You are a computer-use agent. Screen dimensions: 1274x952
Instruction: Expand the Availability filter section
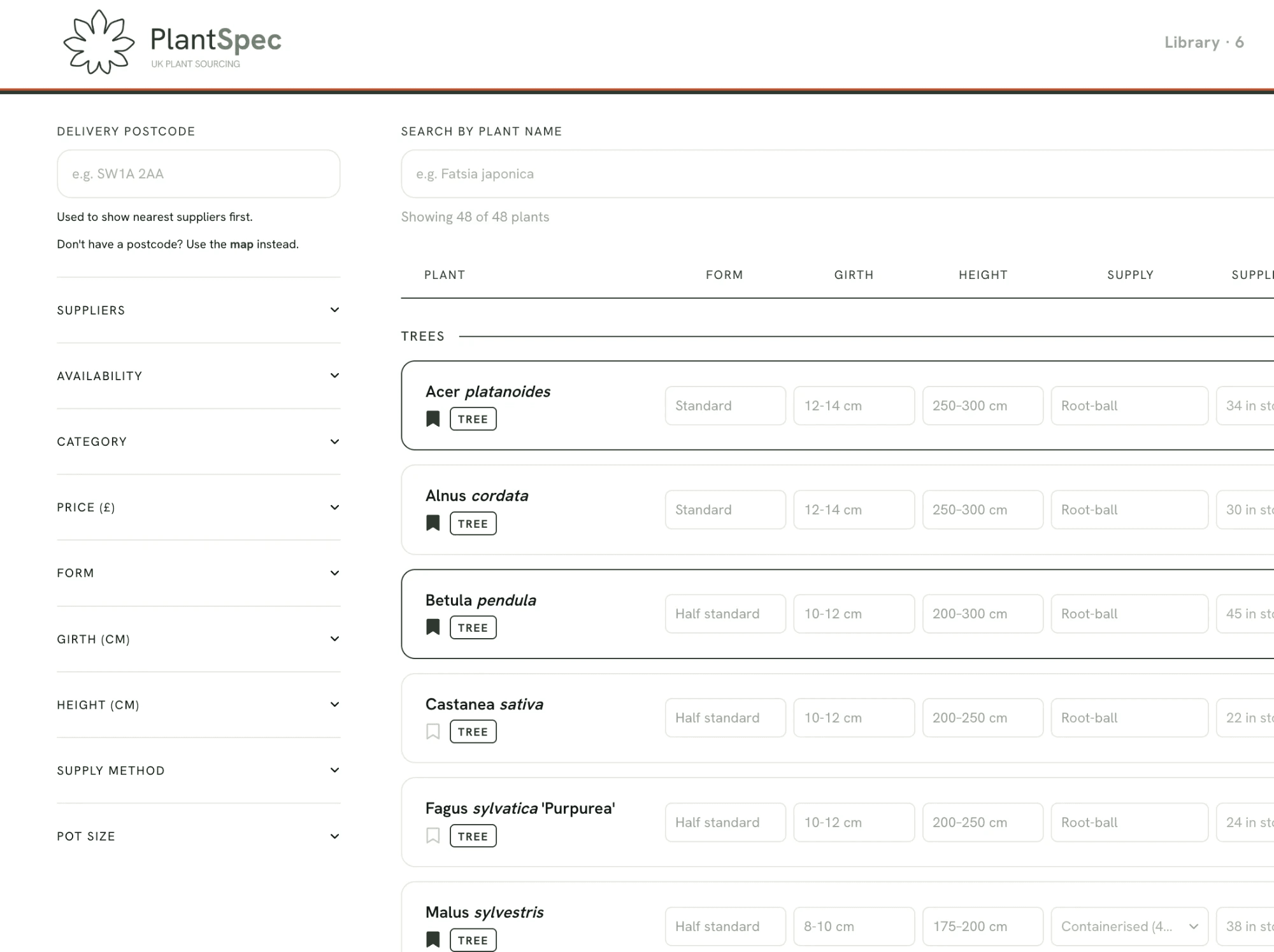(199, 376)
